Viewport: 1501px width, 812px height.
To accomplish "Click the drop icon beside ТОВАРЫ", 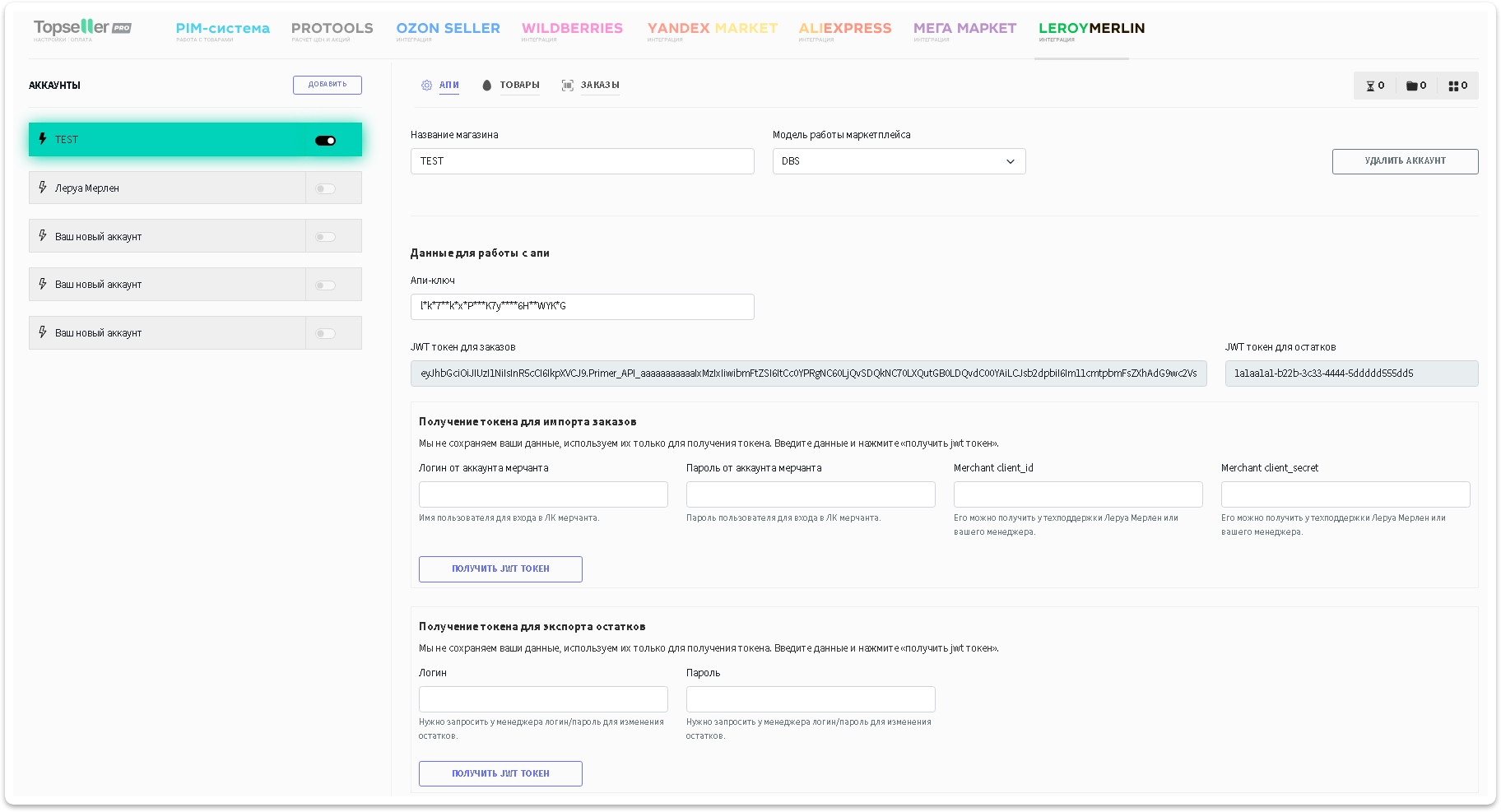I will (x=486, y=85).
